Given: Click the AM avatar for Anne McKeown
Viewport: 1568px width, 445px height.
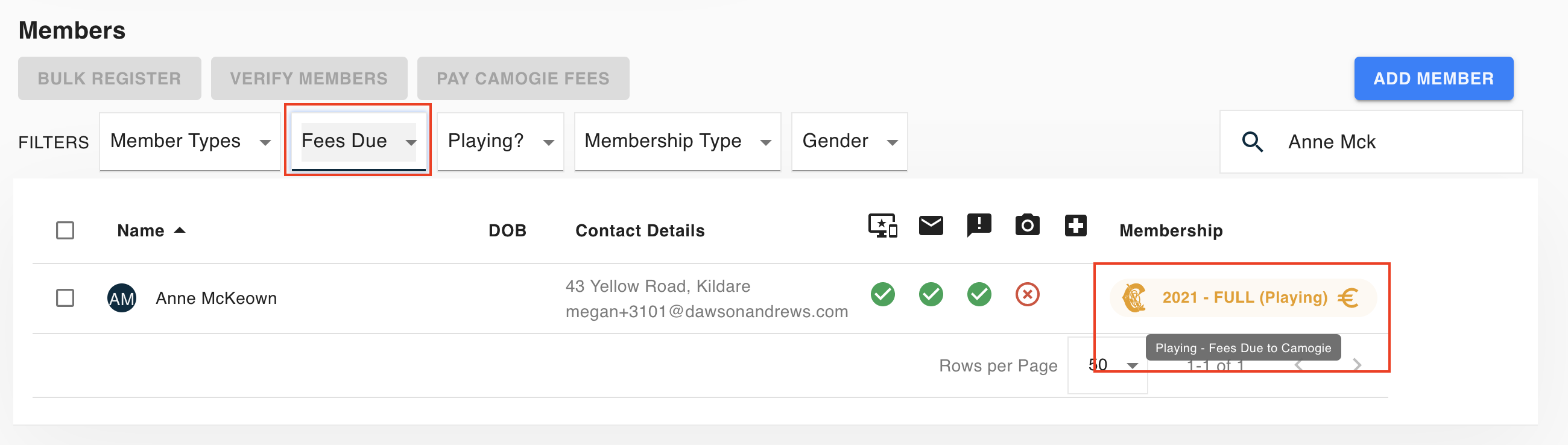Looking at the screenshot, I should tap(122, 298).
